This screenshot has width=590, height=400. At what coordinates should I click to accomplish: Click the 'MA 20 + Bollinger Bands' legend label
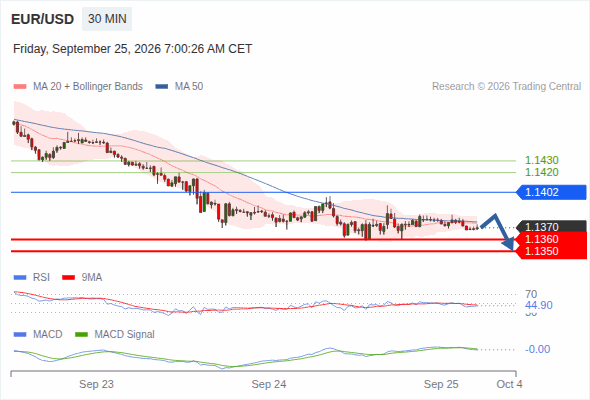pyautogui.click(x=88, y=87)
